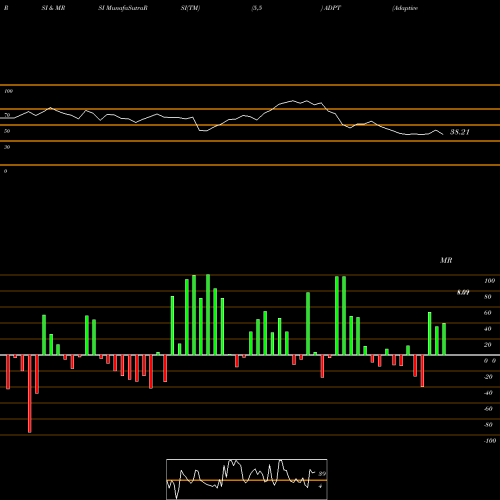Viewport: 500px width, 500px height.
Task: Click the -40 label on MR axis
Action: pyautogui.click(x=488, y=393)
